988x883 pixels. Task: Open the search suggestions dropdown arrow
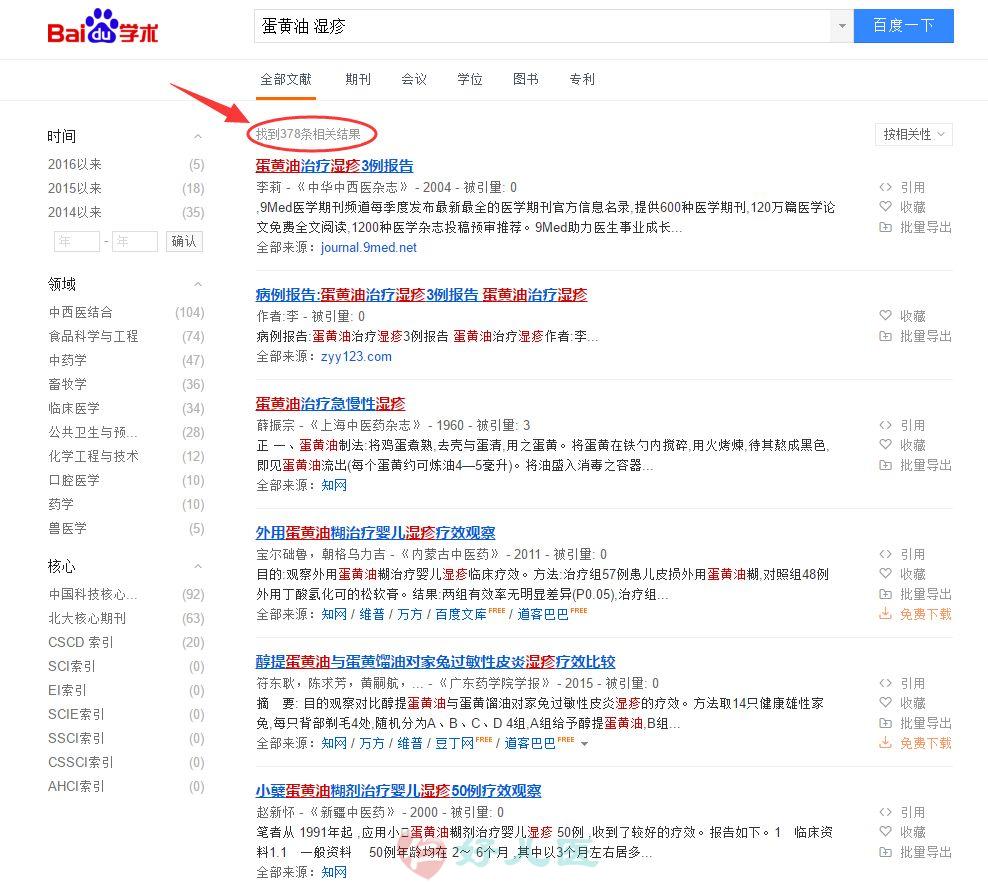pyautogui.click(x=842, y=26)
